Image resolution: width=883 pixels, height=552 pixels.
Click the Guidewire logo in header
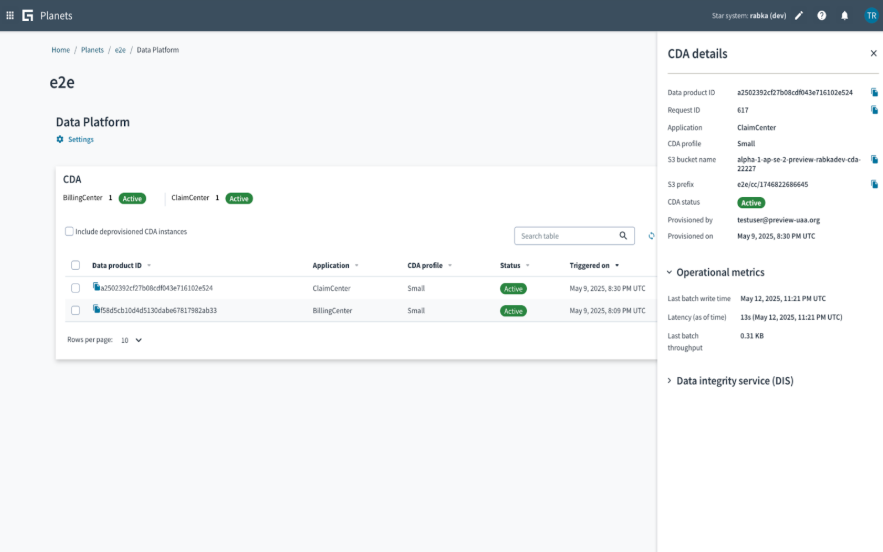(28, 15)
